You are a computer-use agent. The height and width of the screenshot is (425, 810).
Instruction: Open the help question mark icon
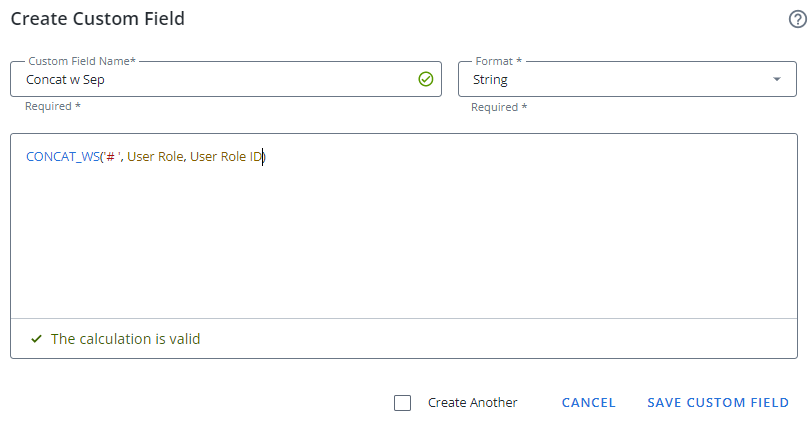[x=797, y=19]
